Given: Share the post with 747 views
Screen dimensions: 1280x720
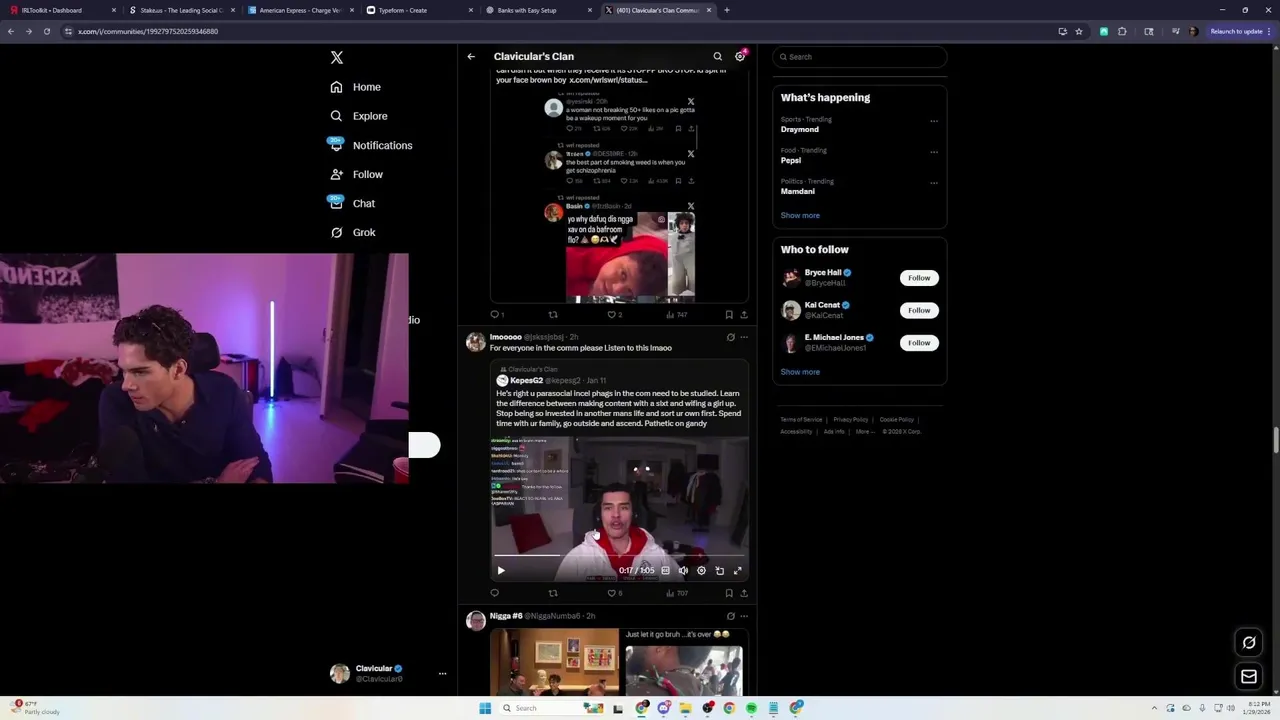Looking at the screenshot, I should pyautogui.click(x=744, y=314).
